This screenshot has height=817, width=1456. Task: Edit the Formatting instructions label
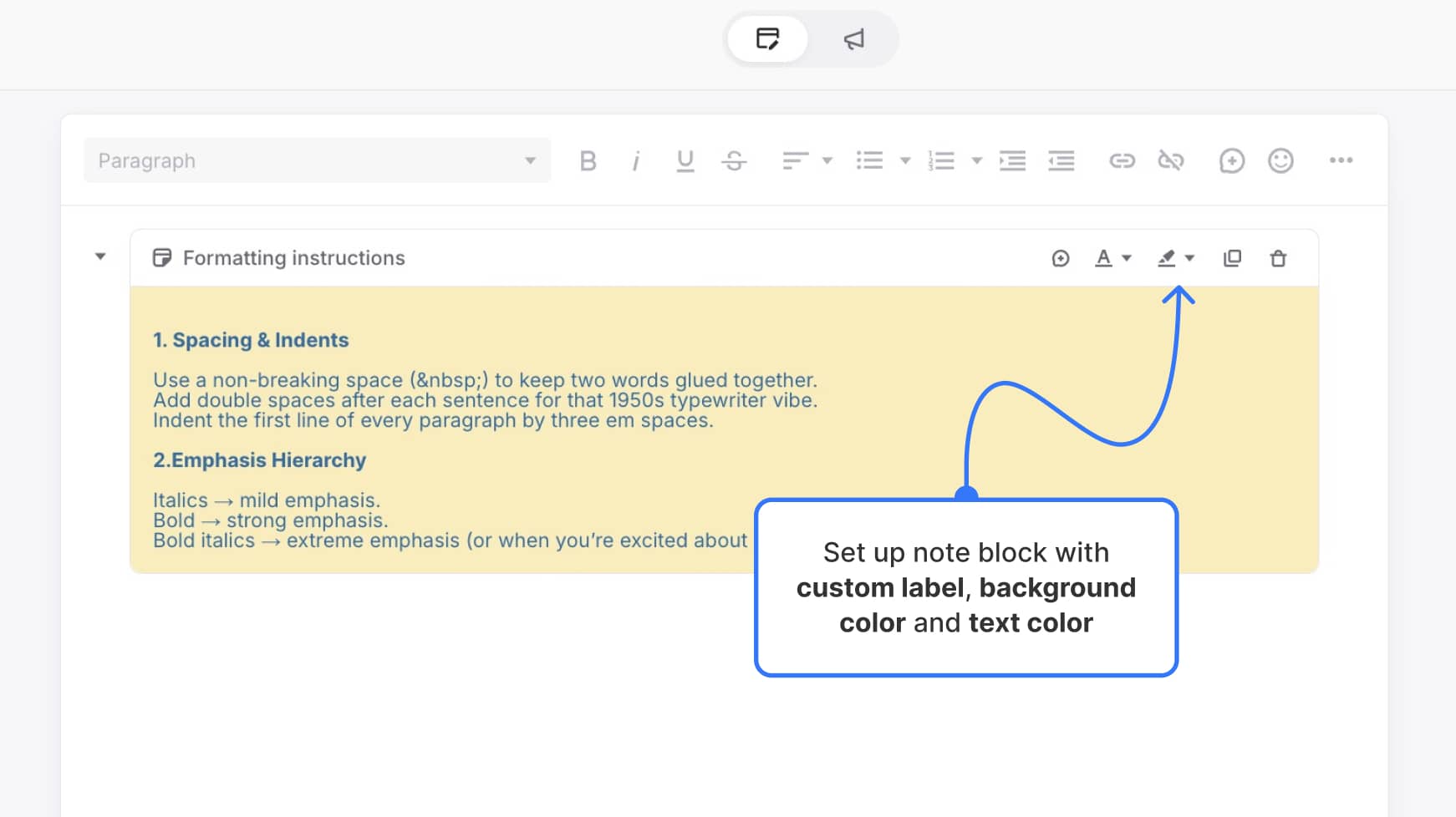pyautogui.click(x=294, y=257)
